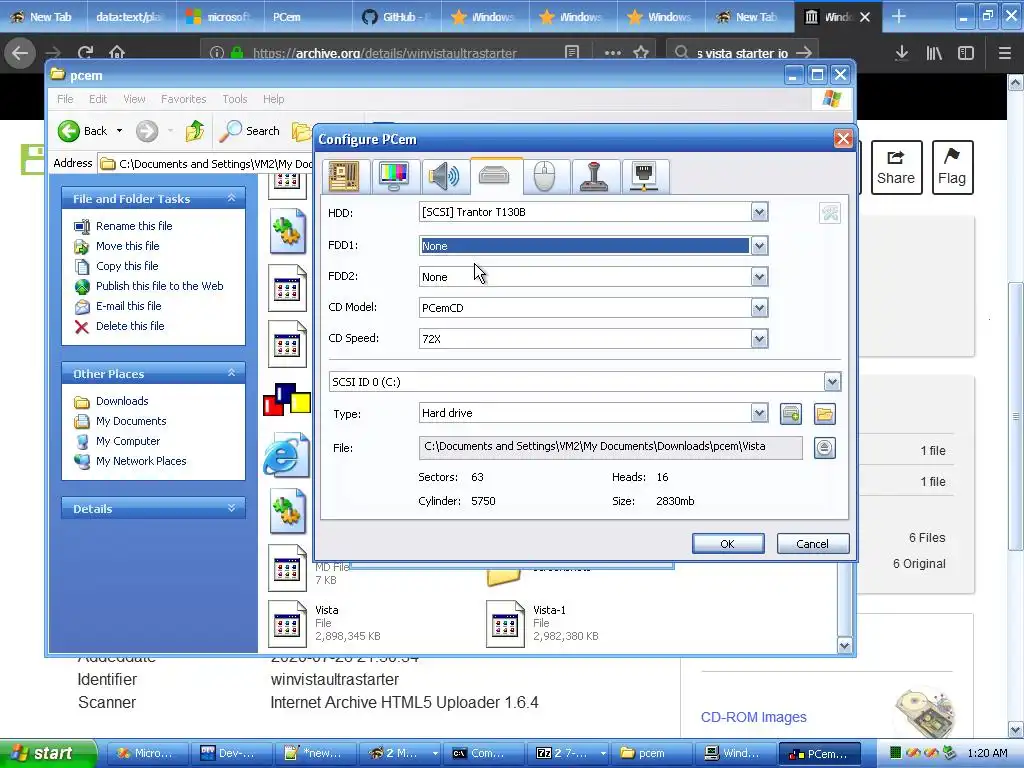Expand the CD Model dropdown

(759, 308)
